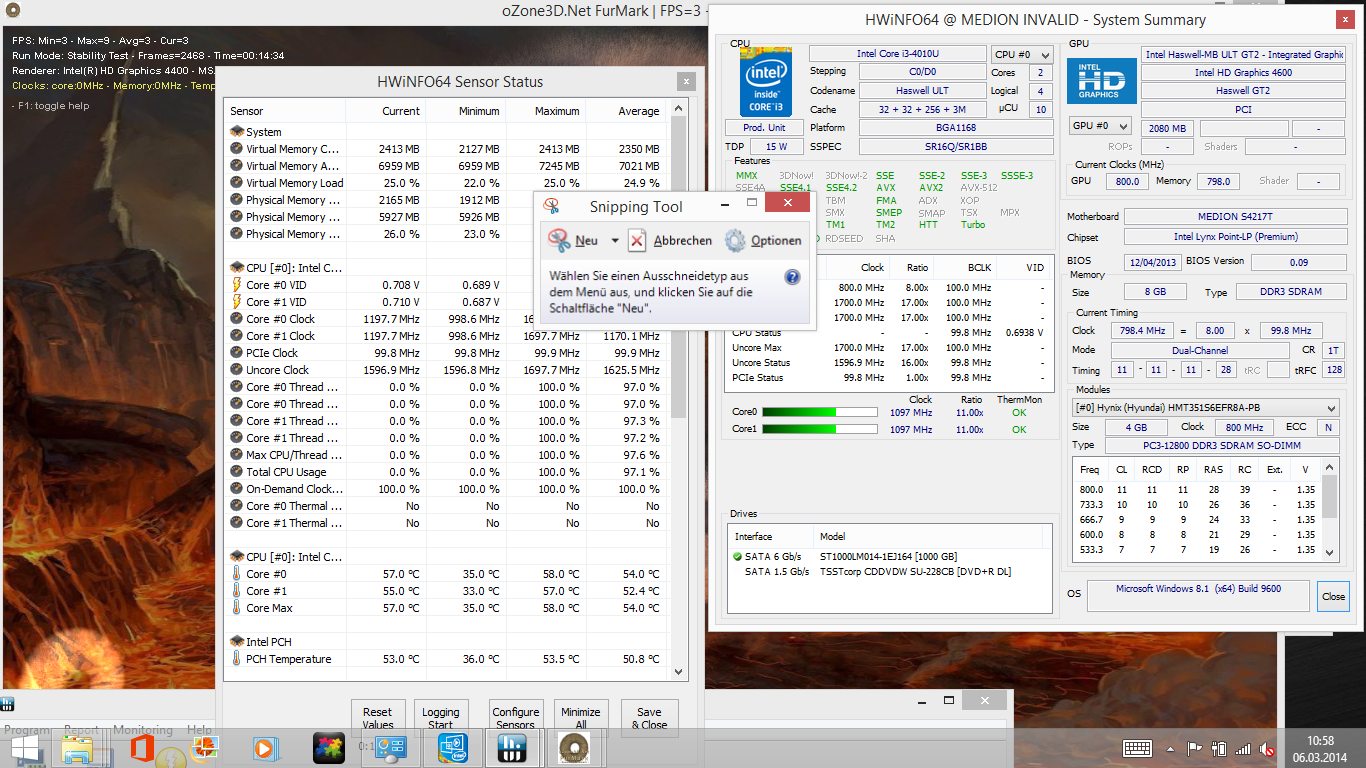This screenshot has height=768, width=1366.
Task: Click the Snipping Tool help question-mark icon
Action: tap(792, 277)
